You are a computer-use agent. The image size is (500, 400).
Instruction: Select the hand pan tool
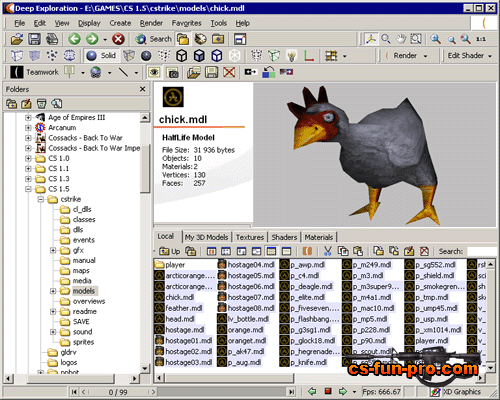pos(401,39)
